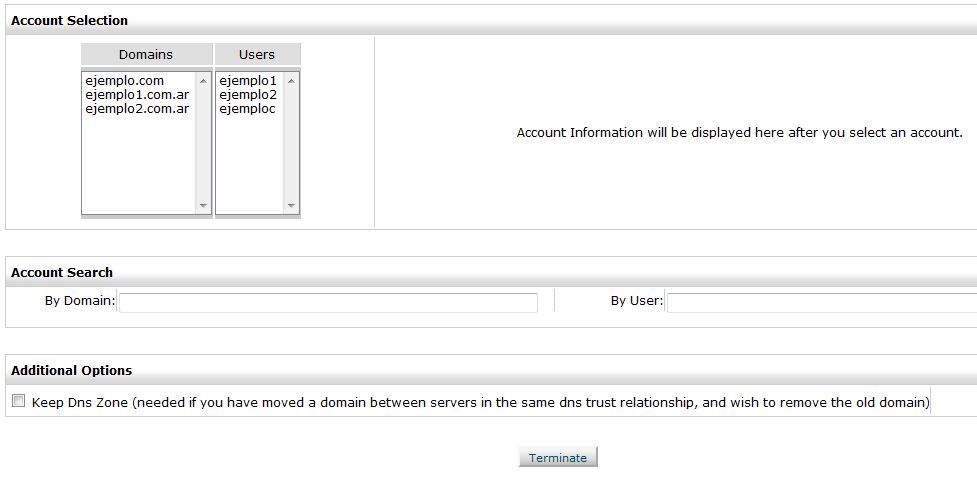The width and height of the screenshot is (977, 487).
Task: Enable the Keep Dns Zone checkbox
Action: 18,401
